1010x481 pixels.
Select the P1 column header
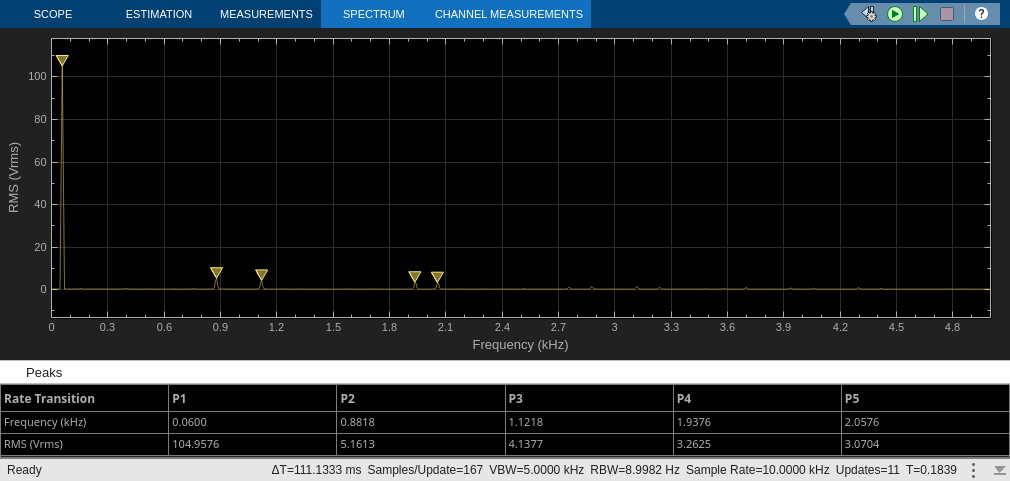tap(252, 398)
